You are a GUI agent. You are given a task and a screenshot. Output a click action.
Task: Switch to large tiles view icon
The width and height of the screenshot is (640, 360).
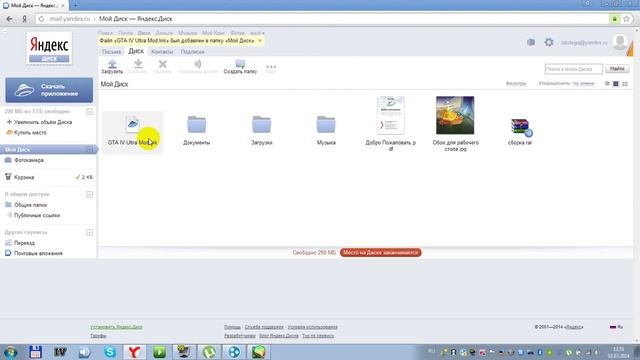point(616,84)
